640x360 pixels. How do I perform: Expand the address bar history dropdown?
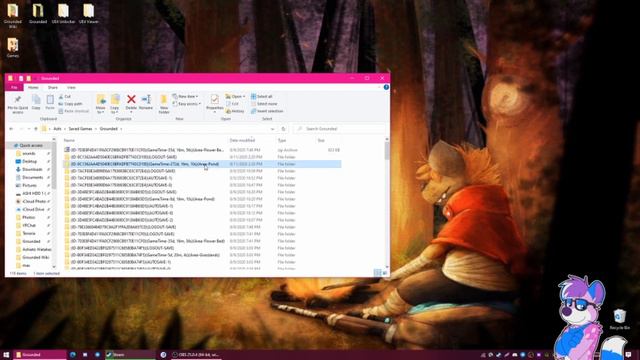click(x=272, y=129)
